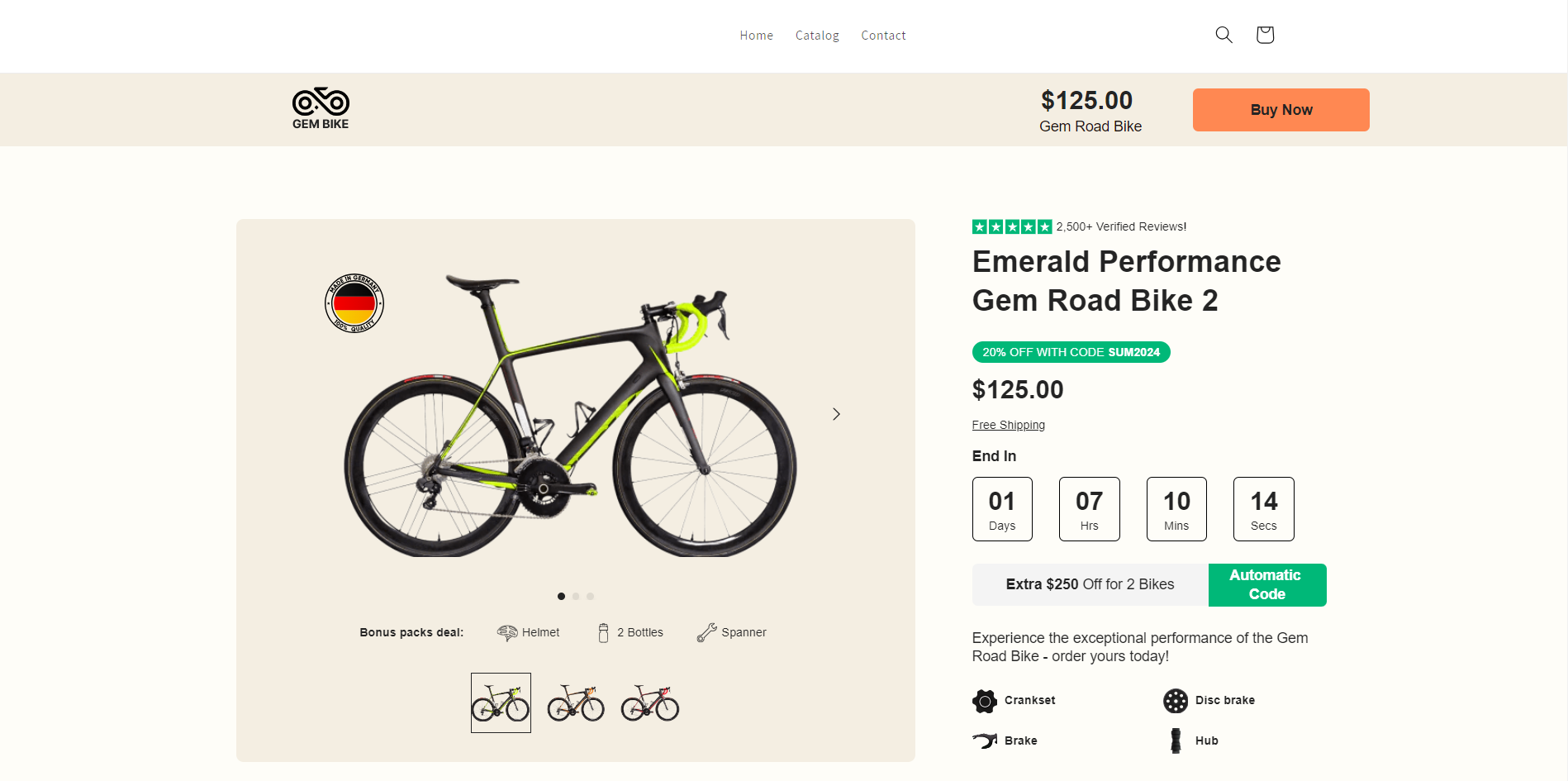
Task: Click the Crankset feature icon
Action: [985, 701]
